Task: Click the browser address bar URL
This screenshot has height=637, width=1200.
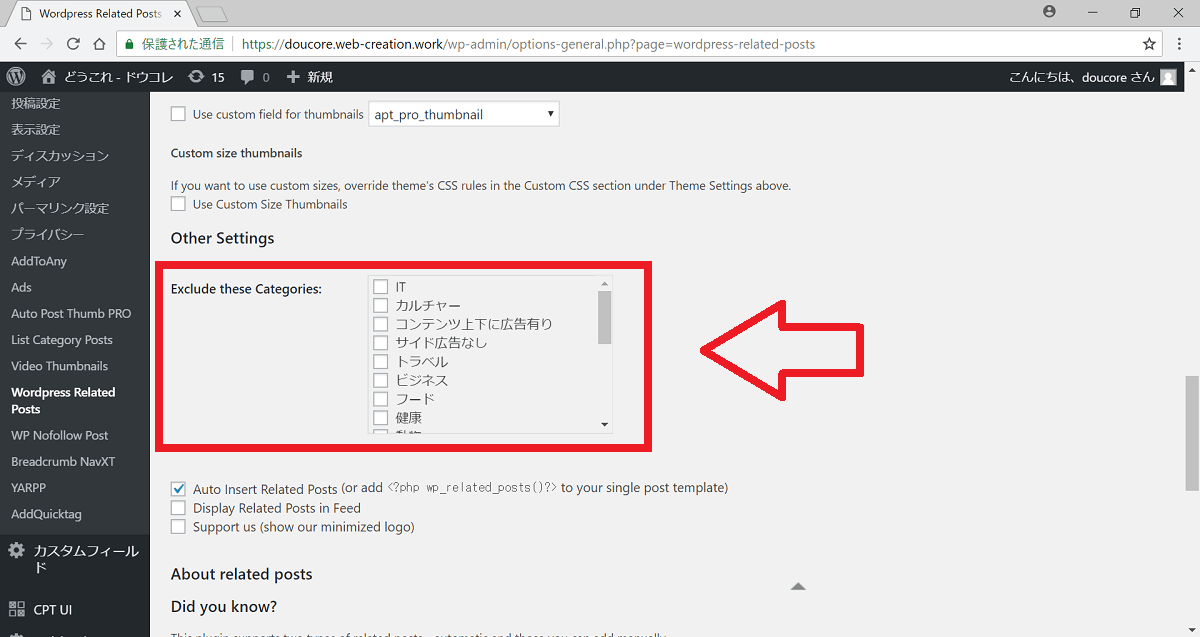Action: [528, 44]
